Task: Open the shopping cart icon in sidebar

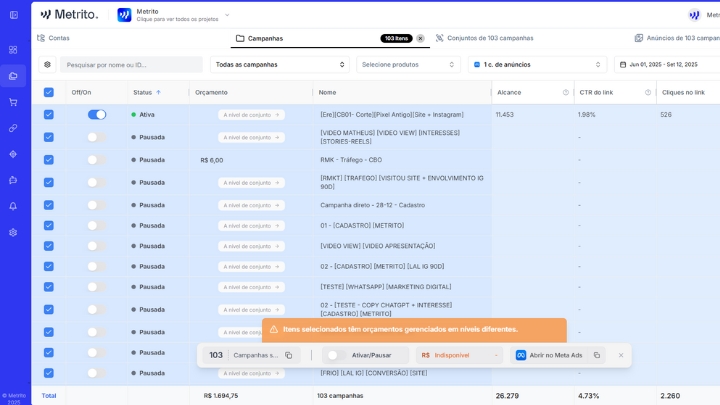Action: point(13,102)
